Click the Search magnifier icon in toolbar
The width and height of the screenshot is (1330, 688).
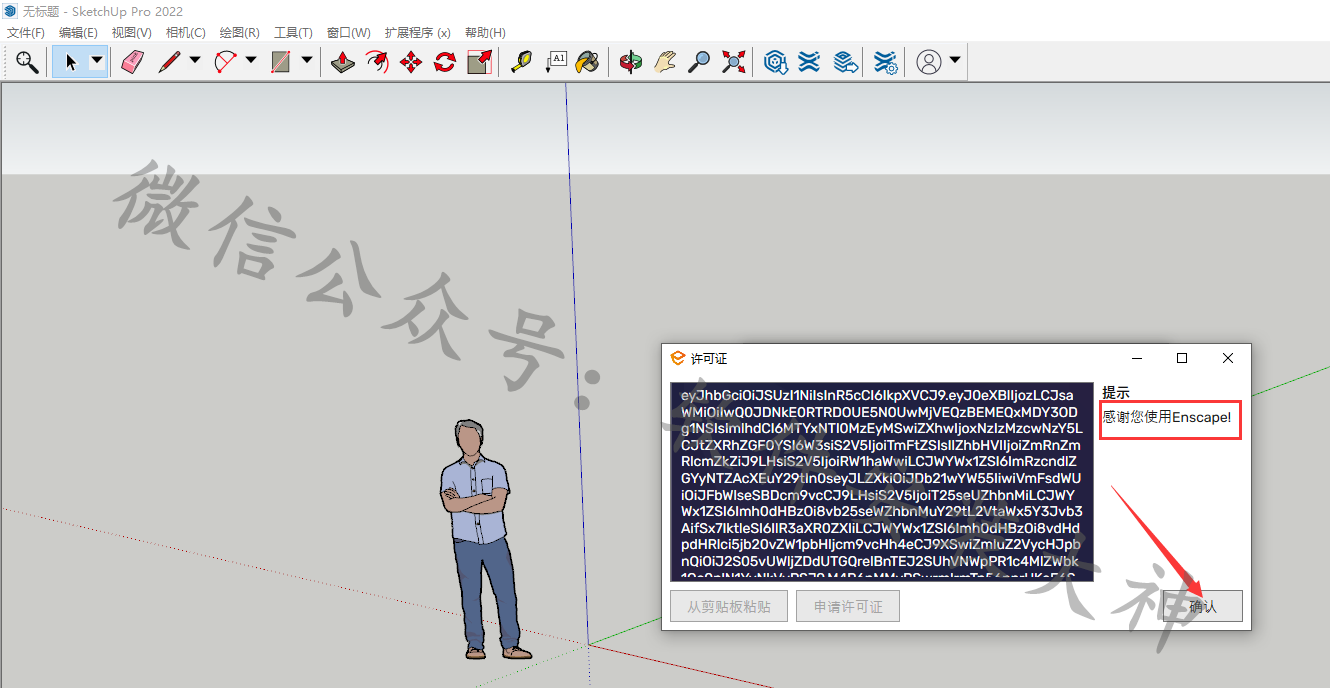pos(27,62)
